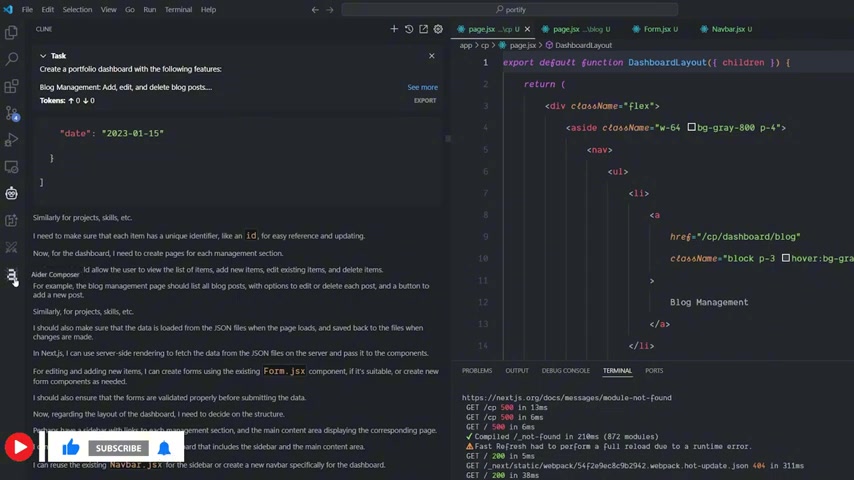
Task: Click the Navbar.jsx inline code in Cline
Action: pos(136,465)
